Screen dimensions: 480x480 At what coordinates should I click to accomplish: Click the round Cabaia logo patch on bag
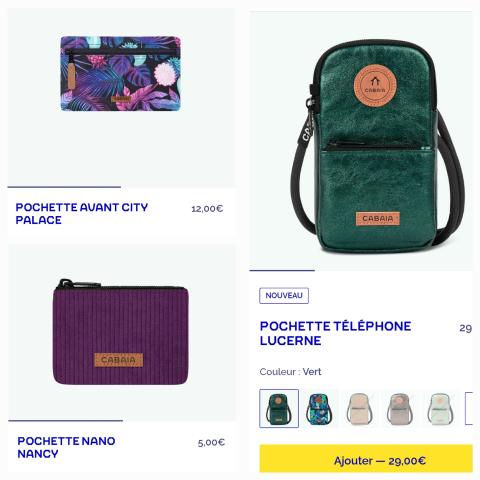click(375, 86)
